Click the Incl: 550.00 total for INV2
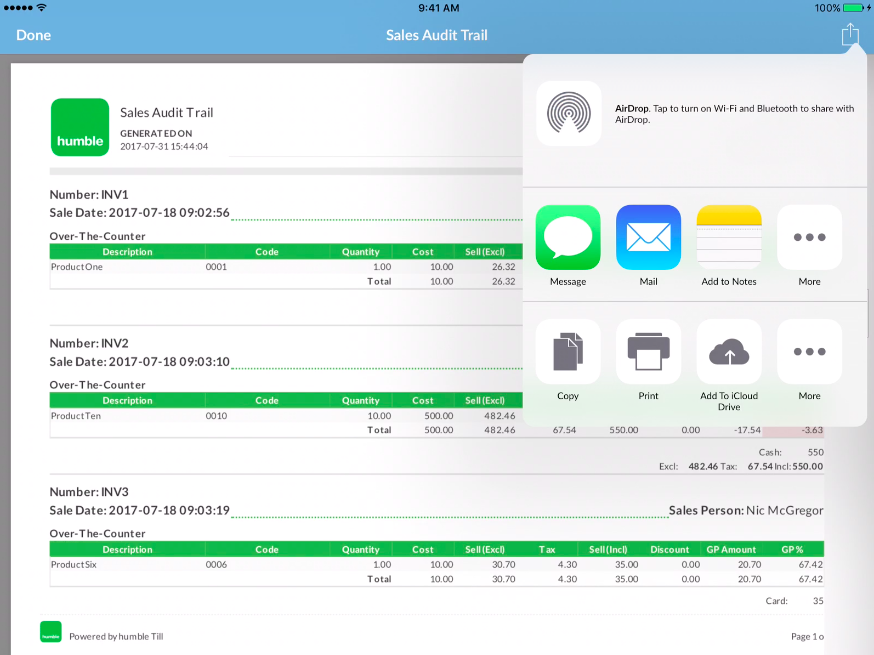874x655 pixels. tap(799, 467)
